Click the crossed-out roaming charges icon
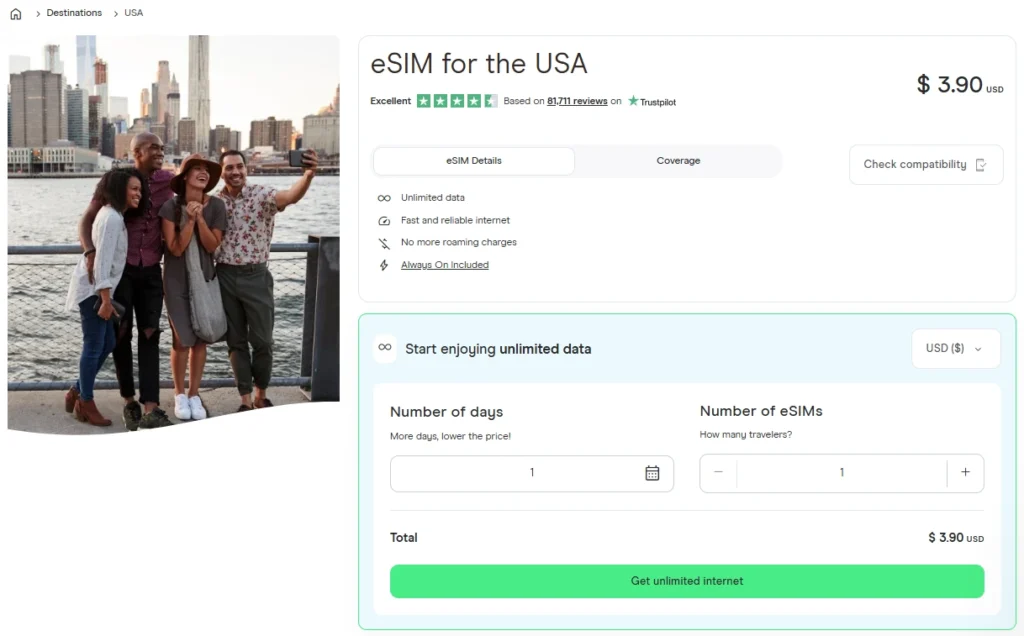 tap(384, 242)
